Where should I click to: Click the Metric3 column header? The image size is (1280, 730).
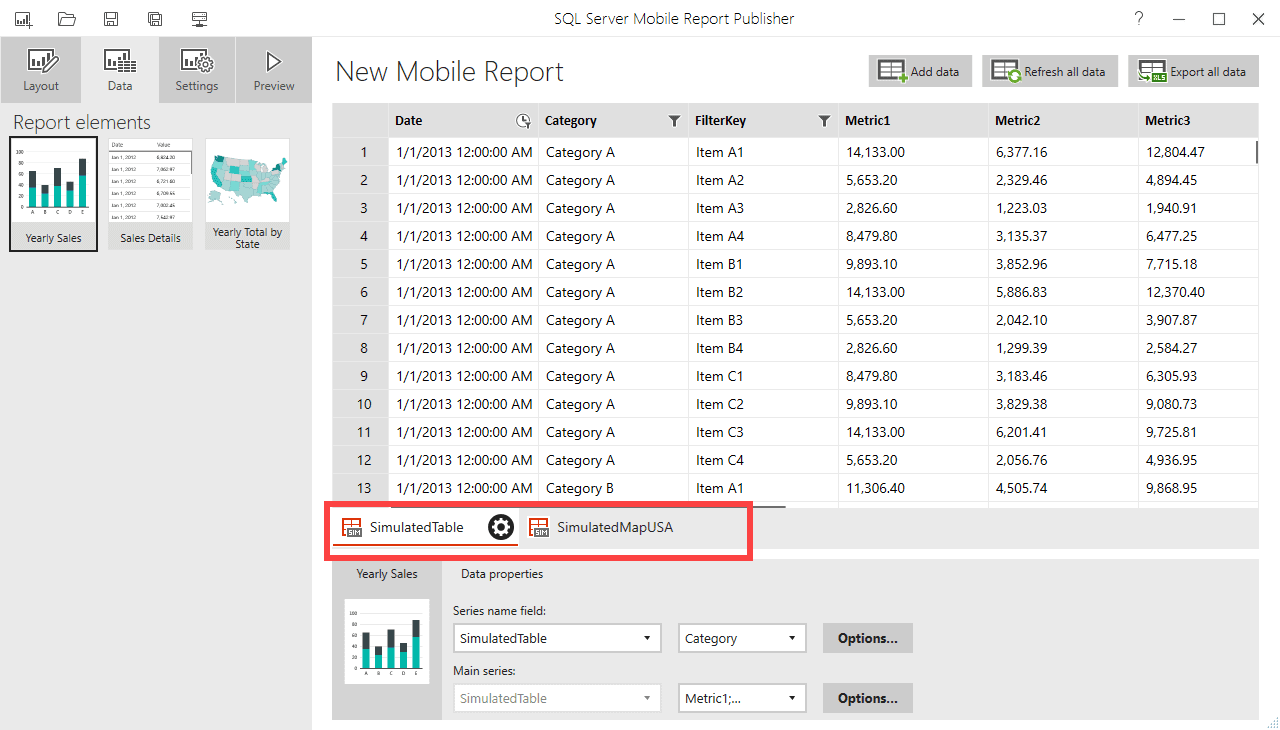pos(1198,120)
